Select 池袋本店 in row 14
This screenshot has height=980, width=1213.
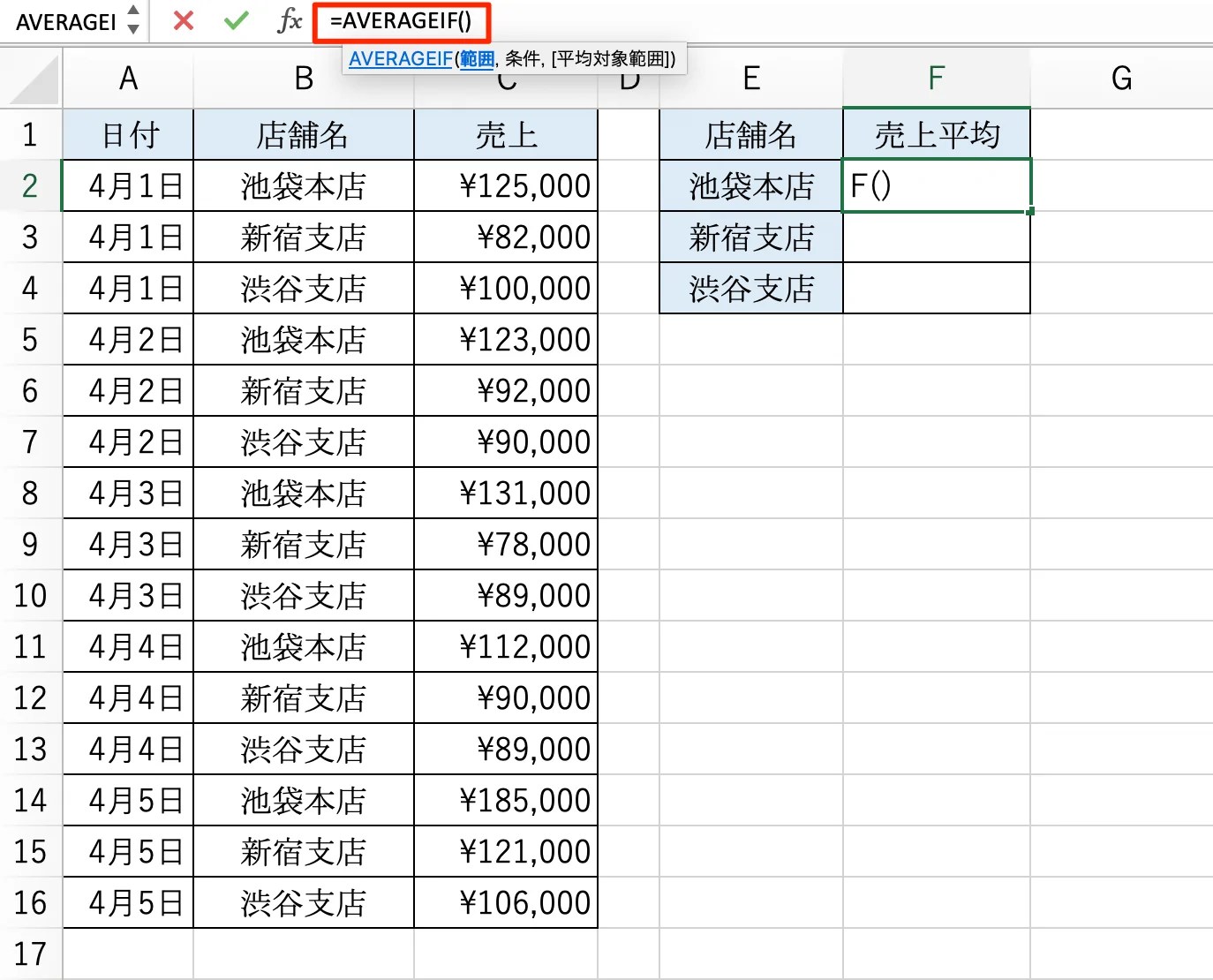pyautogui.click(x=304, y=801)
